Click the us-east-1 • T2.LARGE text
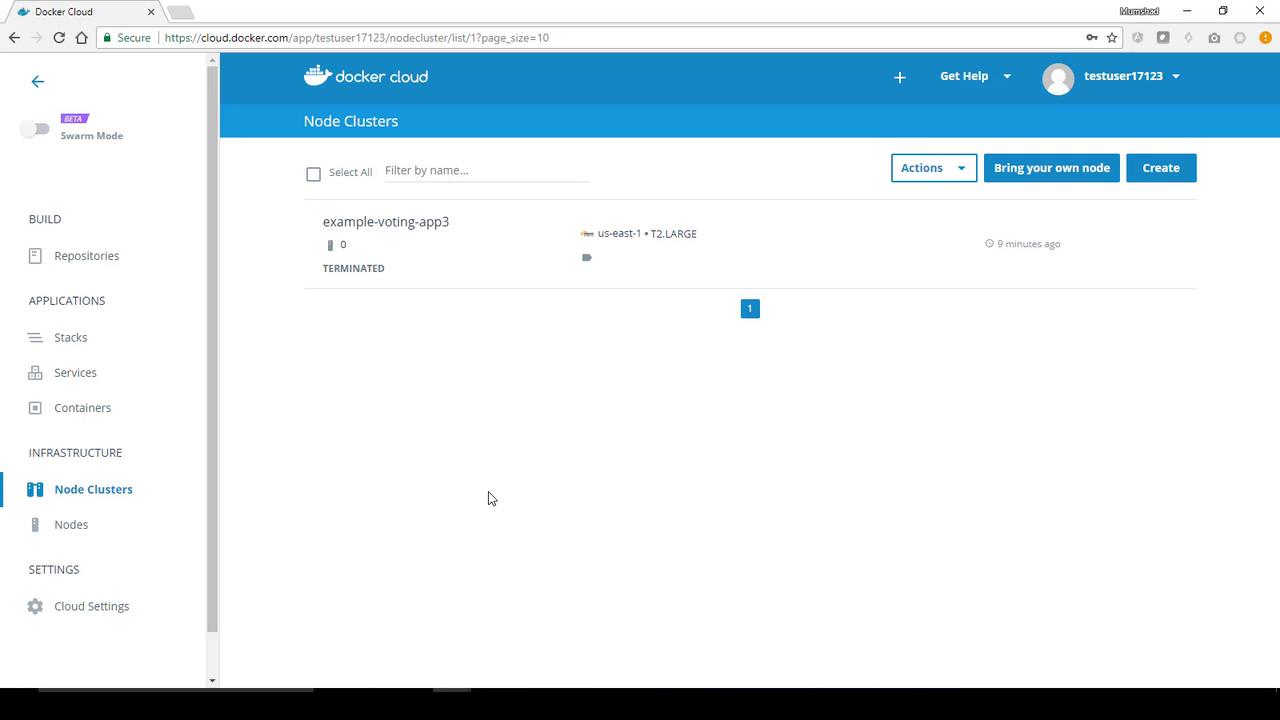This screenshot has height=720, width=1280. 647,234
